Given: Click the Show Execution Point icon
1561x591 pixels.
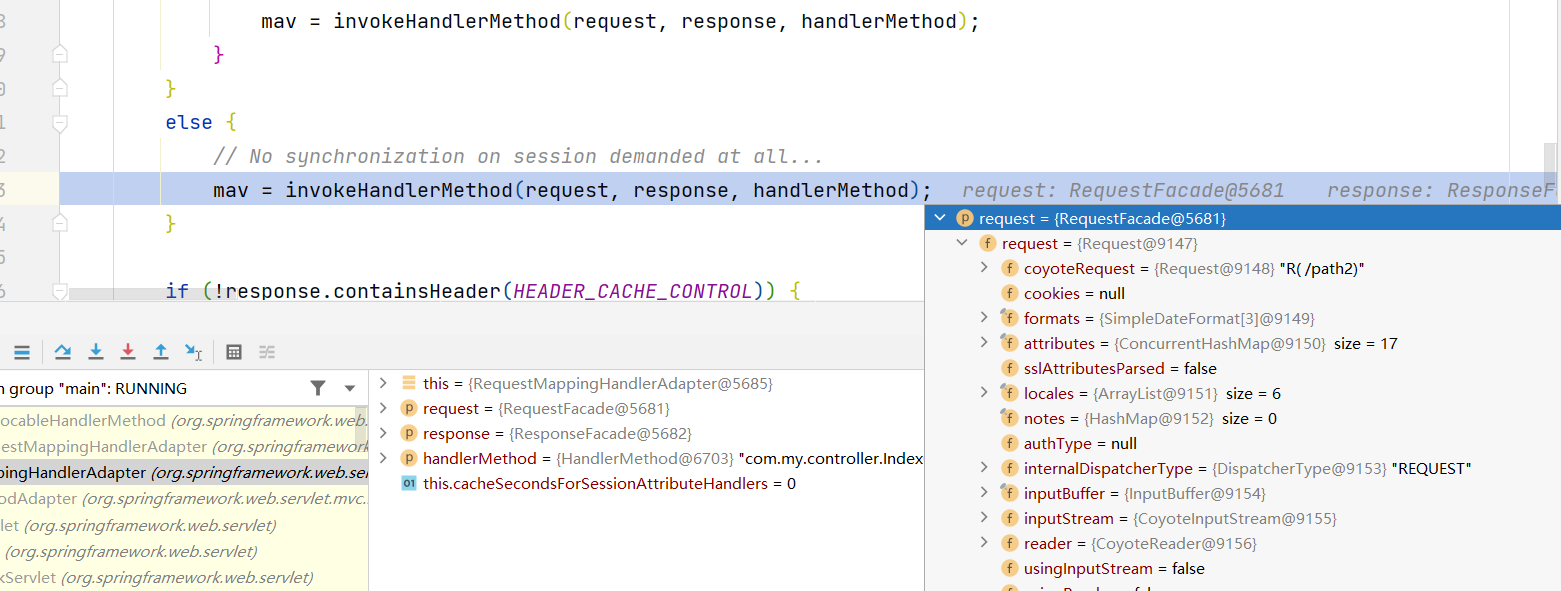Looking at the screenshot, I should coord(21,352).
